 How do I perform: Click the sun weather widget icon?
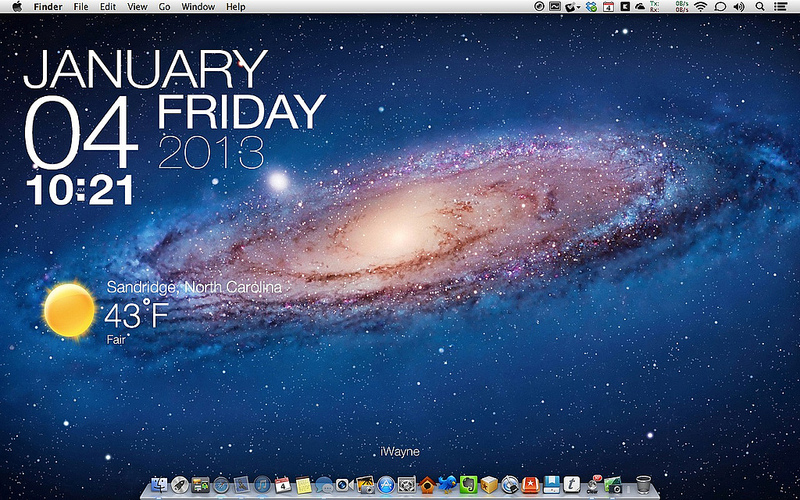click(69, 310)
